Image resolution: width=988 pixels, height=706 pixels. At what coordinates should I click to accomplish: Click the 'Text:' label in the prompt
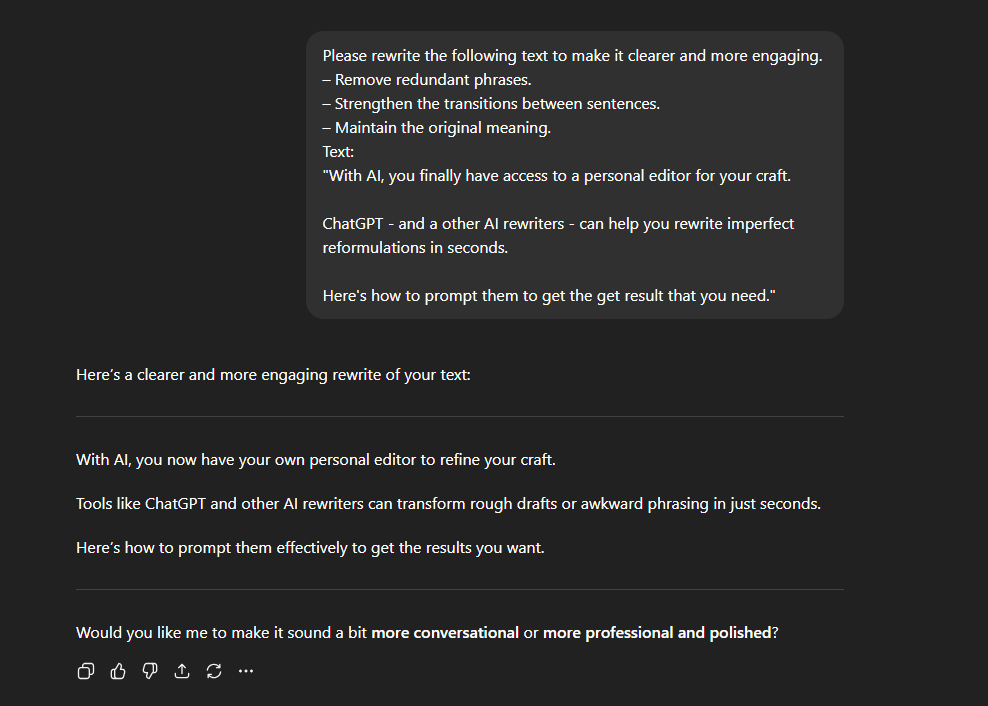pos(338,152)
